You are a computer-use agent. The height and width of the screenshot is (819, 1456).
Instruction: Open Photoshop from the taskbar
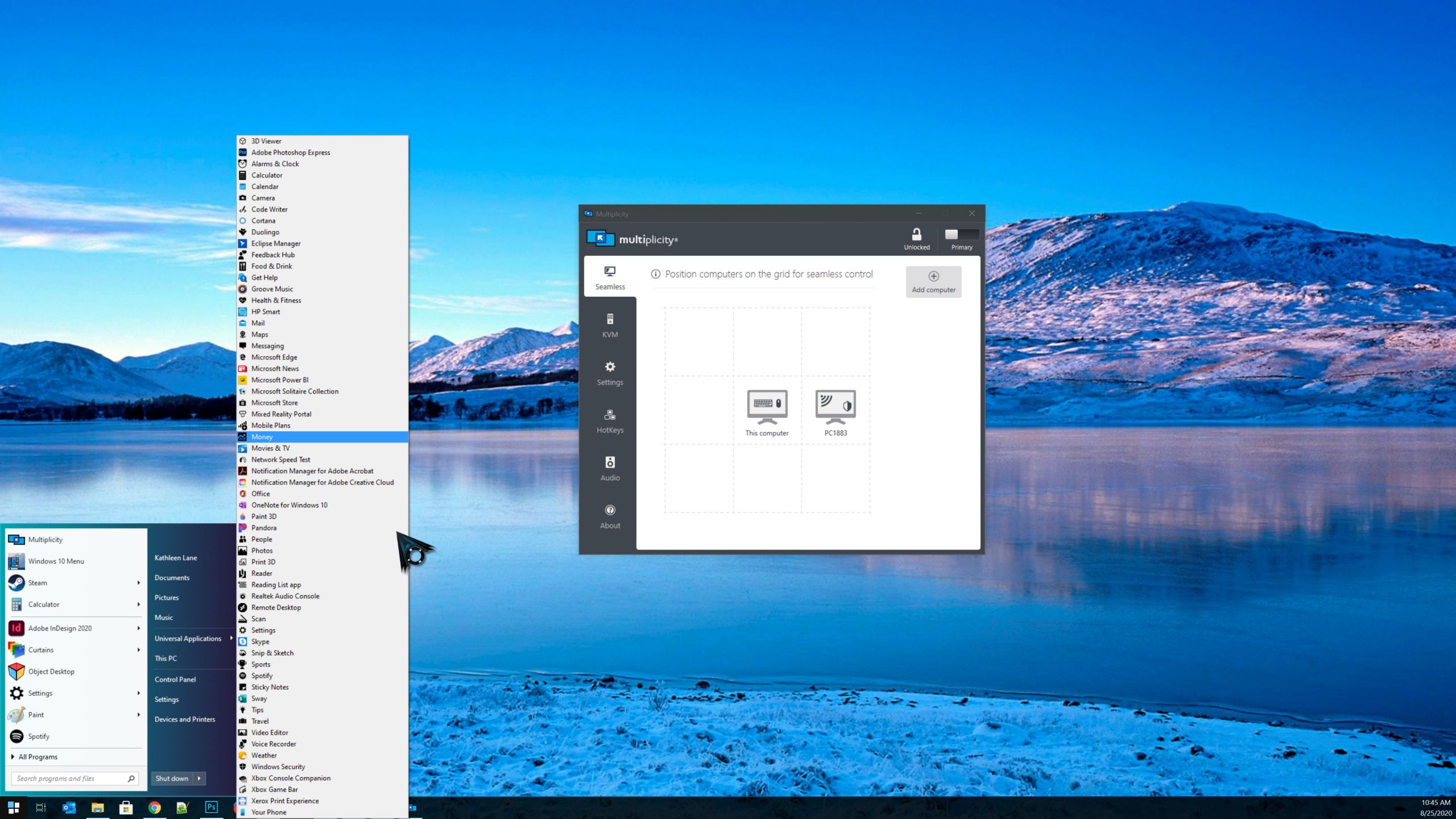(x=211, y=807)
